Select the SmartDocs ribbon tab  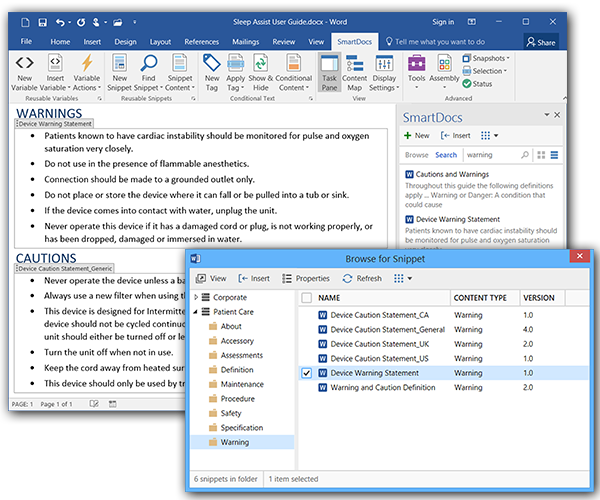click(x=354, y=42)
